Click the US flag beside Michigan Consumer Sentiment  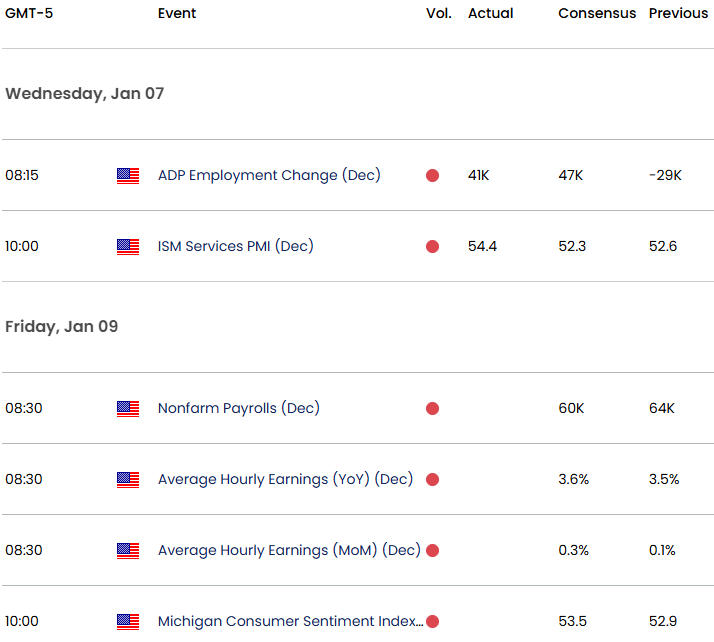(128, 622)
